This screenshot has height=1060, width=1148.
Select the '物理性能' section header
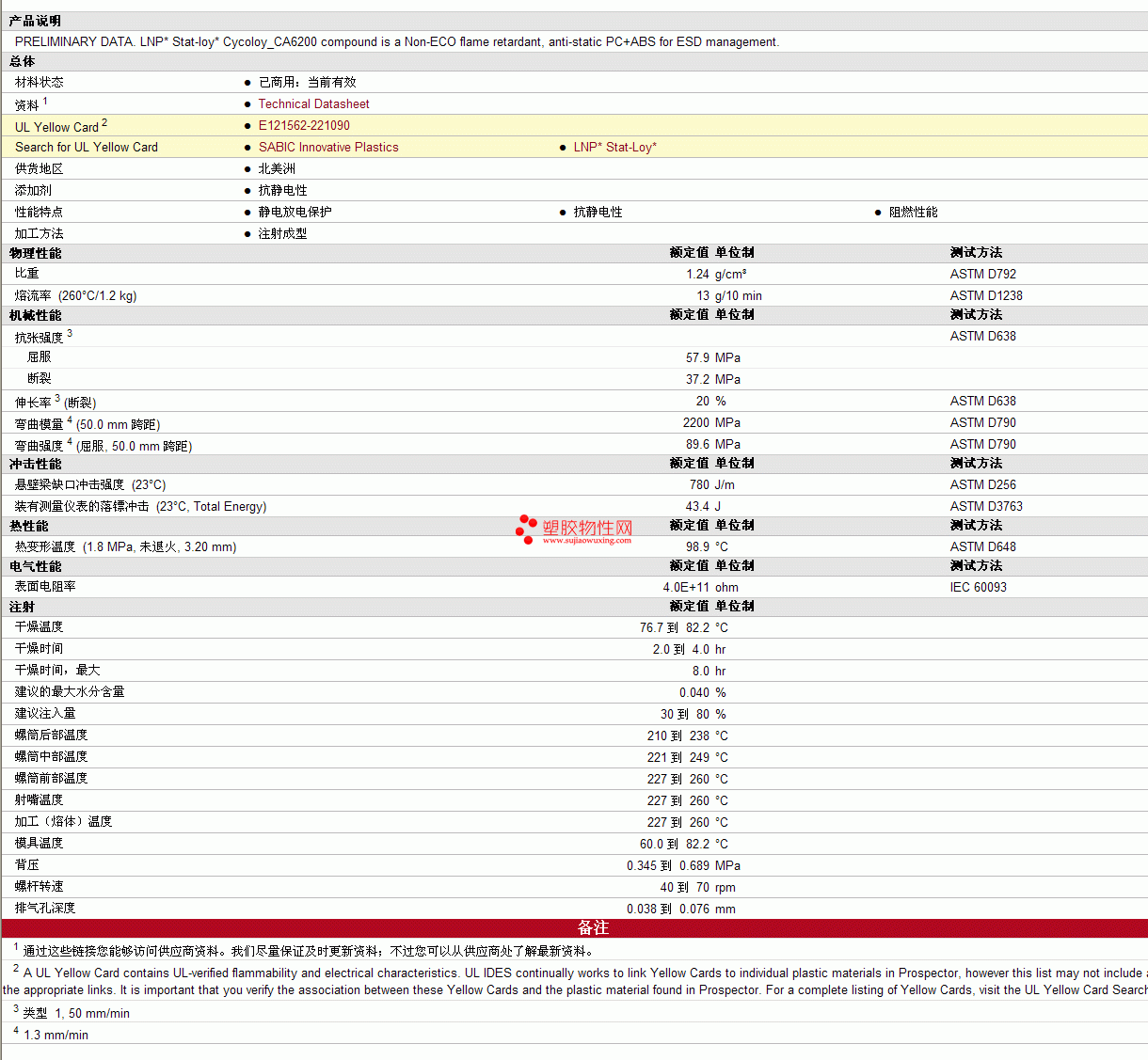35,253
